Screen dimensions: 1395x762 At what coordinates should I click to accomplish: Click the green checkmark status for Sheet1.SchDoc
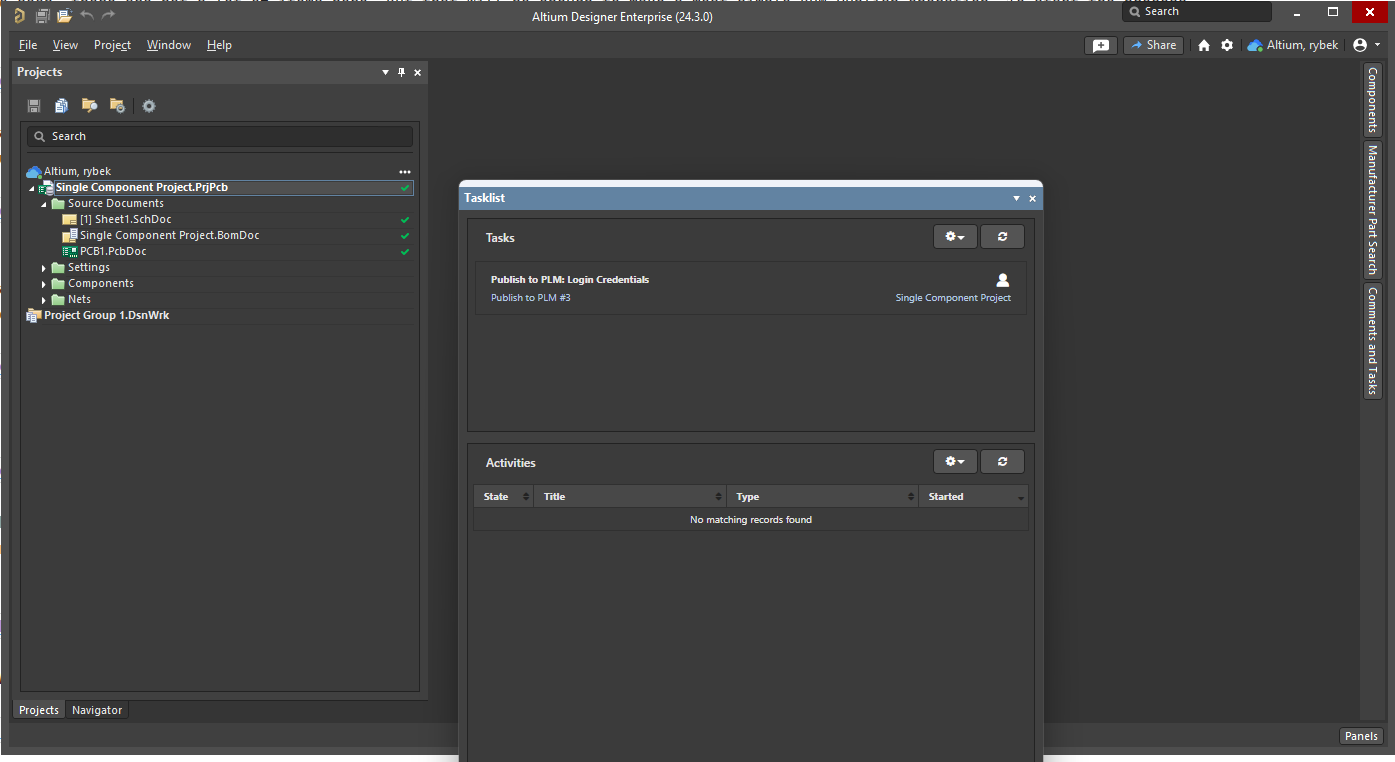point(405,220)
